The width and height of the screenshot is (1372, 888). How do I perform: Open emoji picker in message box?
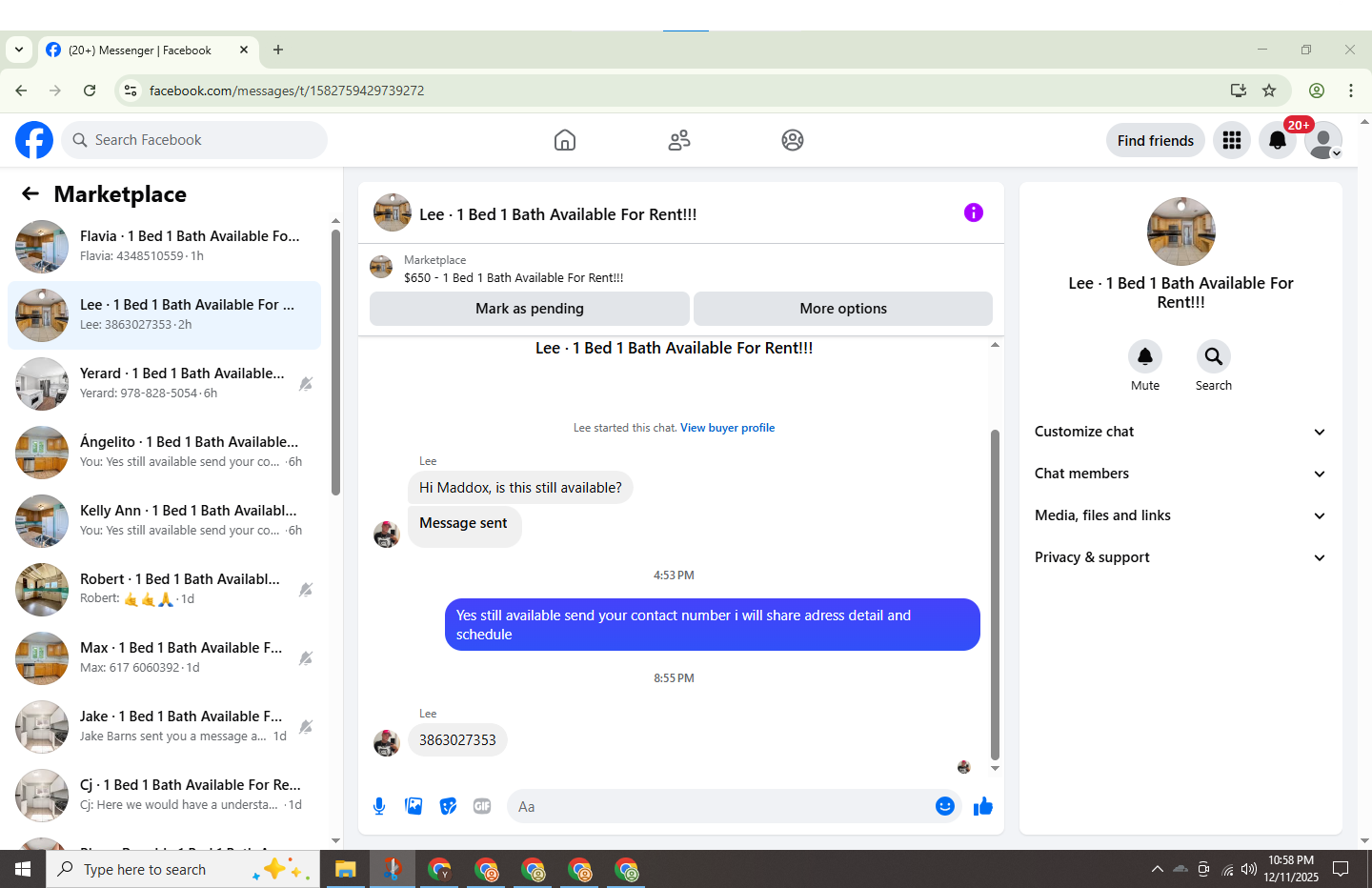(944, 806)
